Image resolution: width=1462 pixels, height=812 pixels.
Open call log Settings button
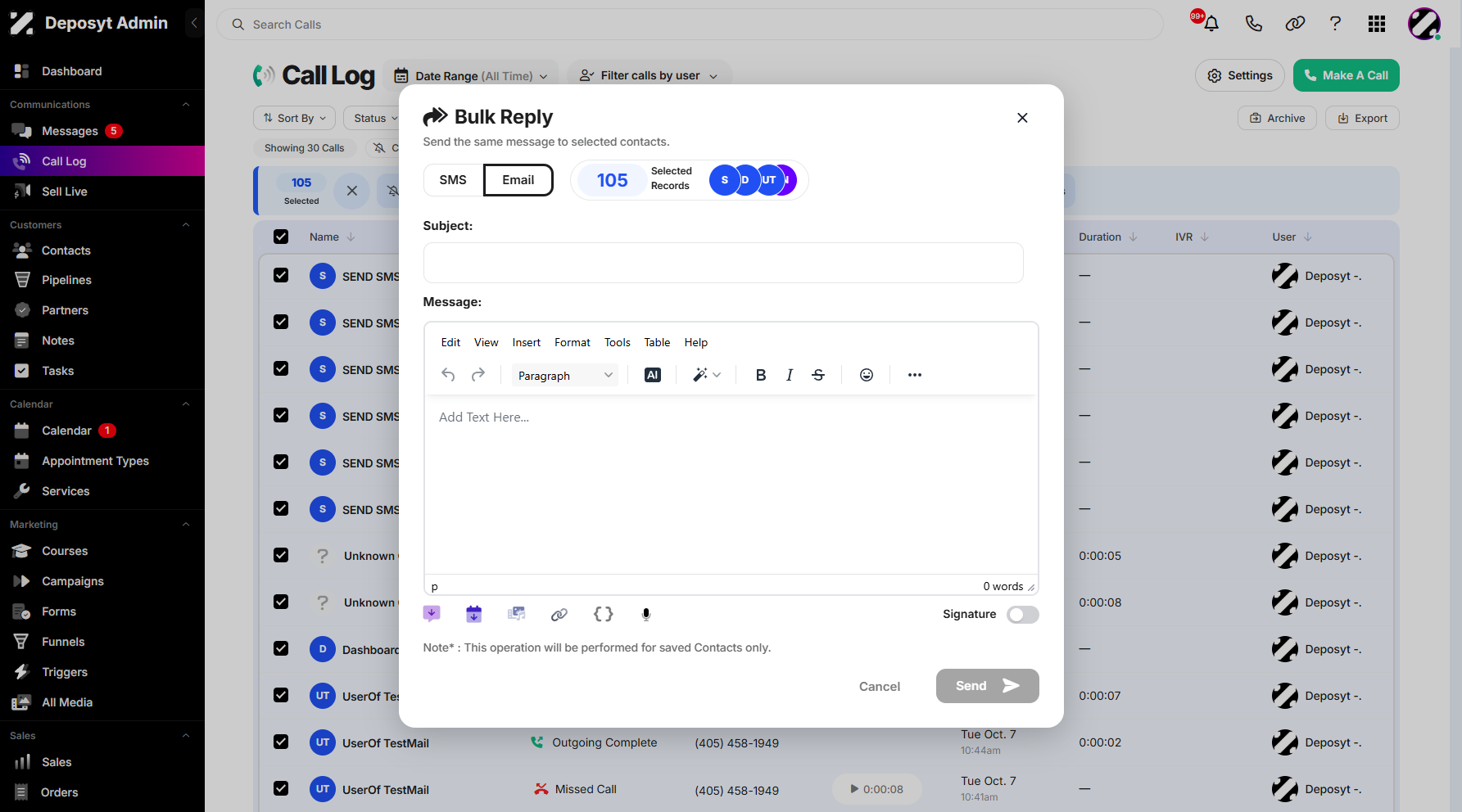pos(1240,75)
